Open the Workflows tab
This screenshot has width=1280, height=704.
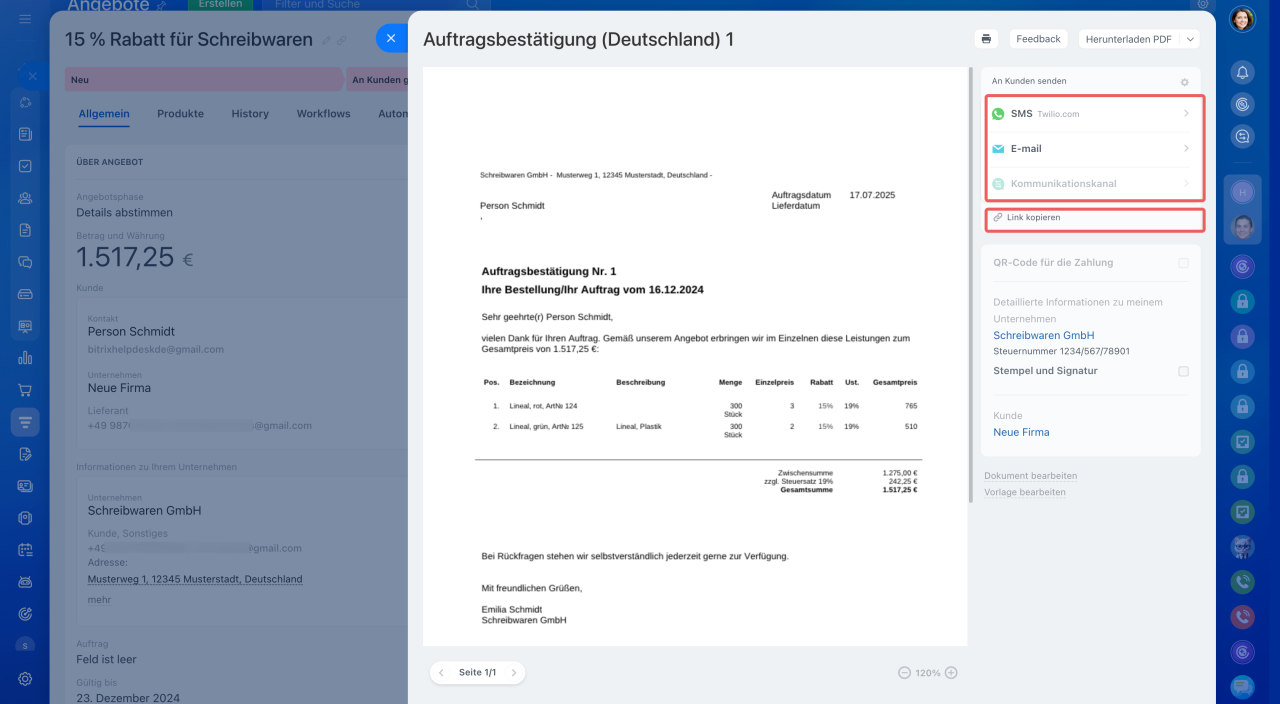(323, 114)
